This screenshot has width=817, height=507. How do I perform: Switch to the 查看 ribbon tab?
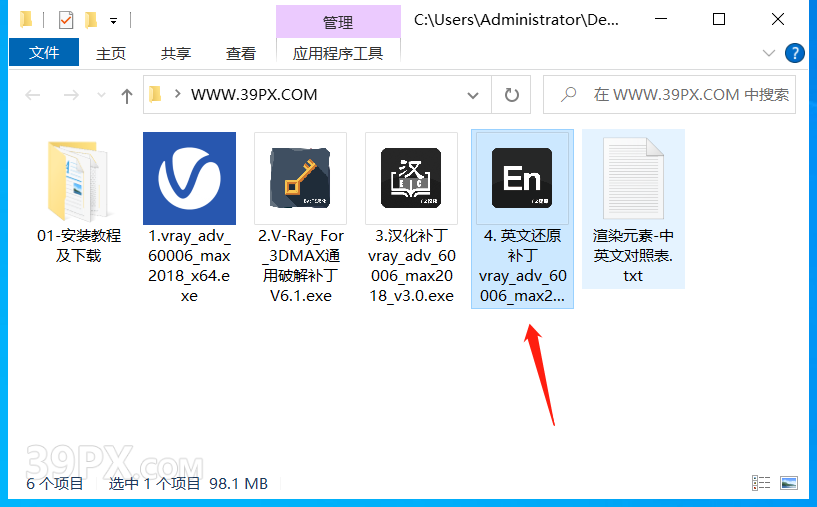click(x=241, y=53)
